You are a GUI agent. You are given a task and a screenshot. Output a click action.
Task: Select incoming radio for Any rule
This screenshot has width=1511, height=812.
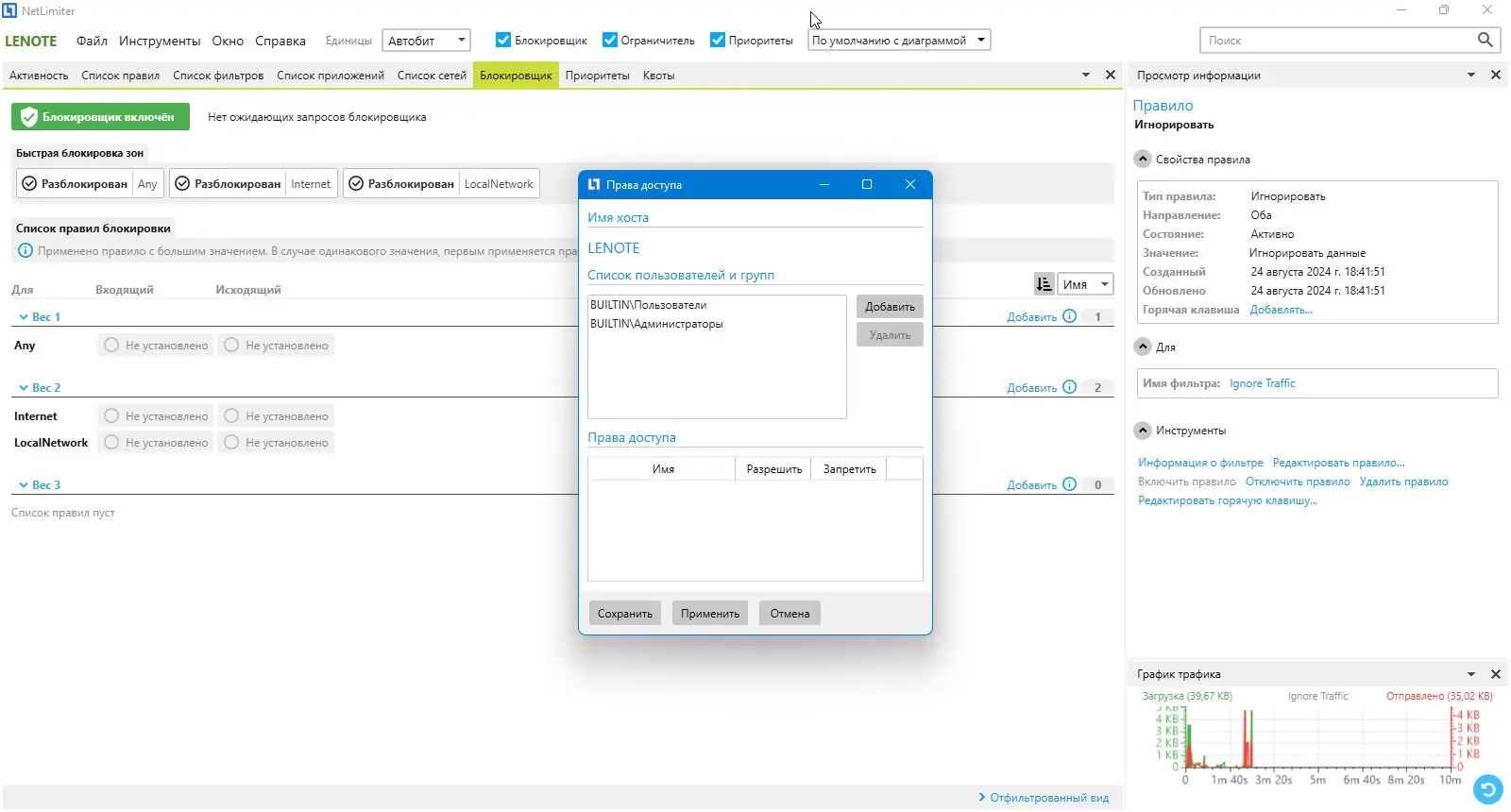click(111, 346)
